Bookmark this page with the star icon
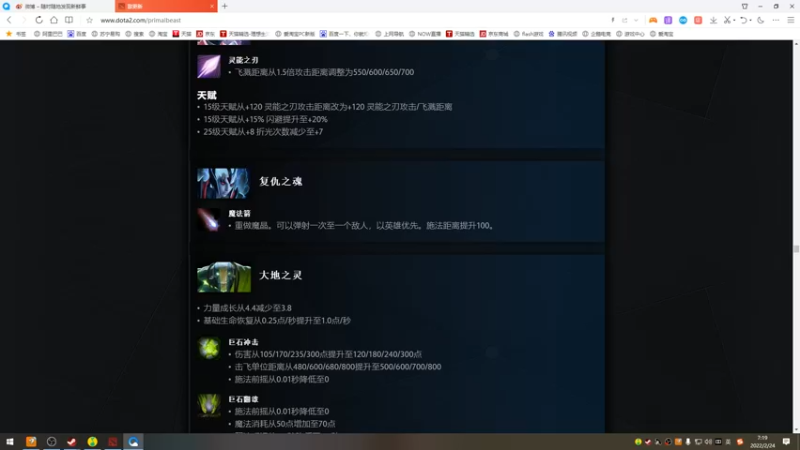Image resolution: width=800 pixels, height=450 pixels. [89, 20]
